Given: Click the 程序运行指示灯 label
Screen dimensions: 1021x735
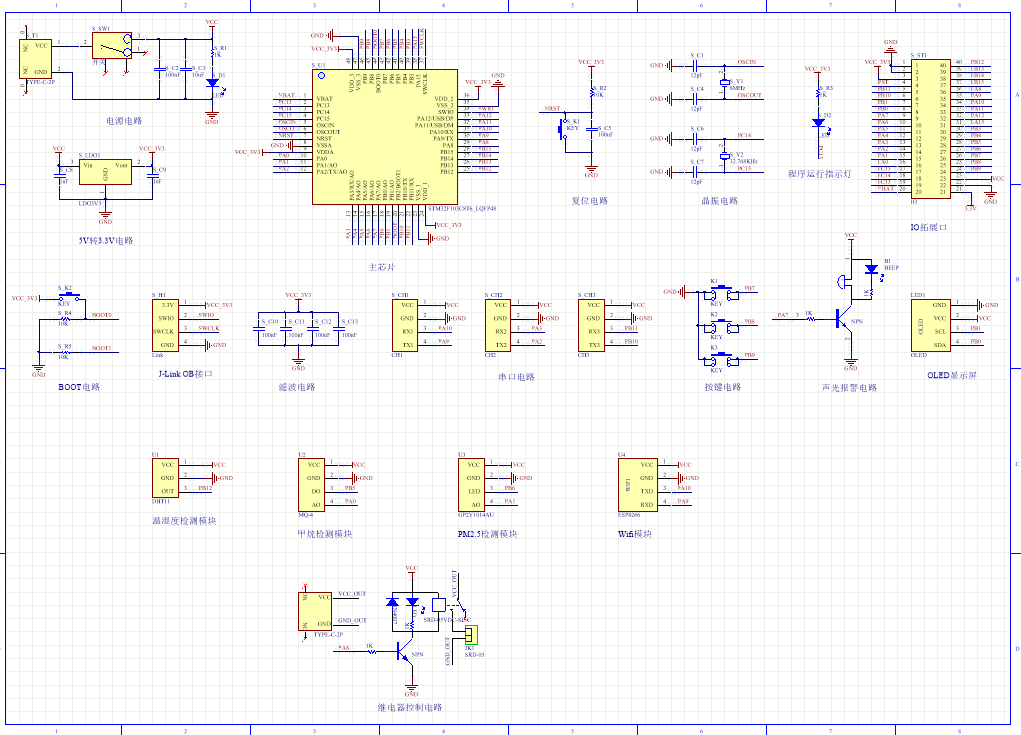Looking at the screenshot, I should (x=819, y=174).
